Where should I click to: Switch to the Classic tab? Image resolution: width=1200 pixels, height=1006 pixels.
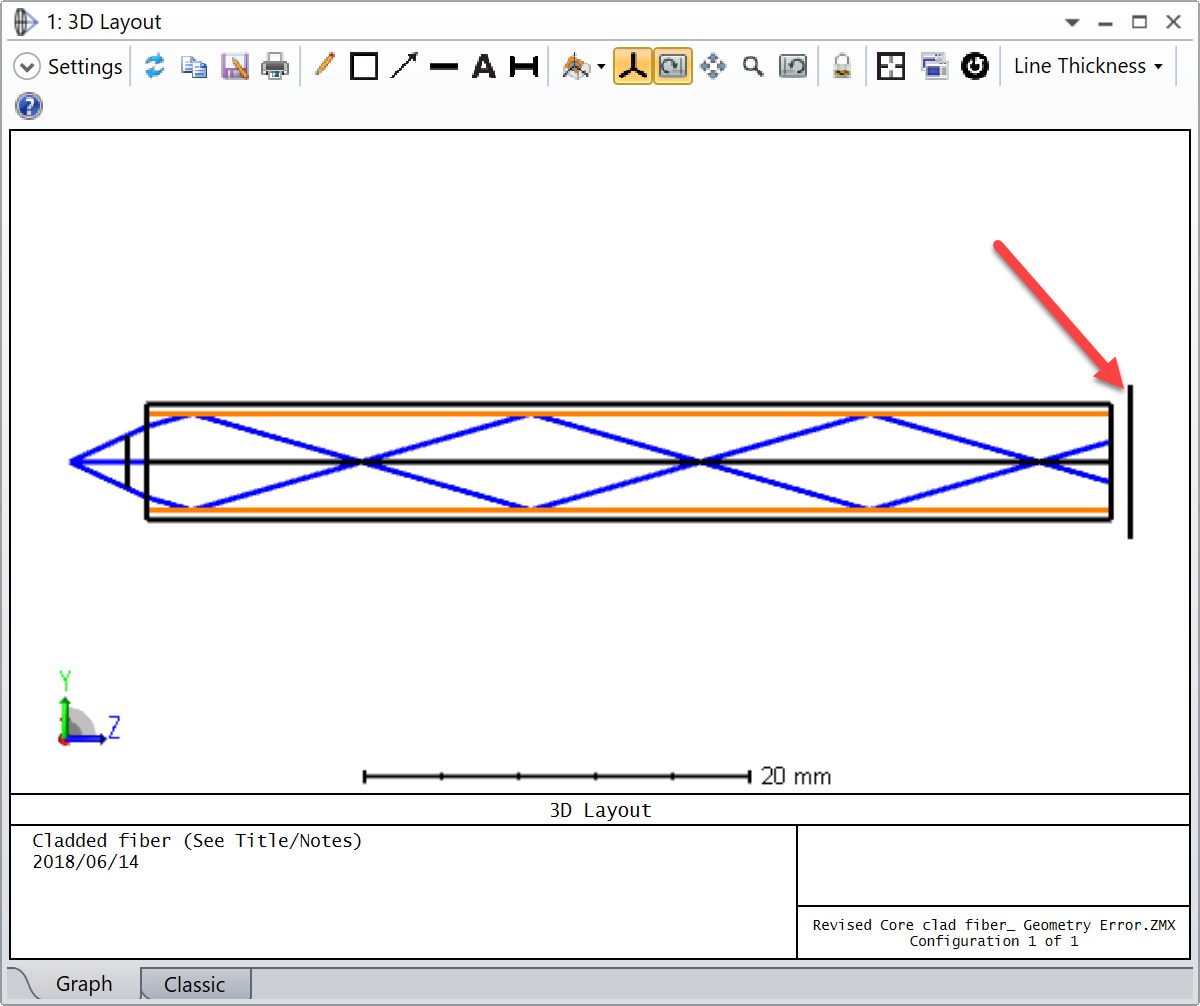click(195, 984)
